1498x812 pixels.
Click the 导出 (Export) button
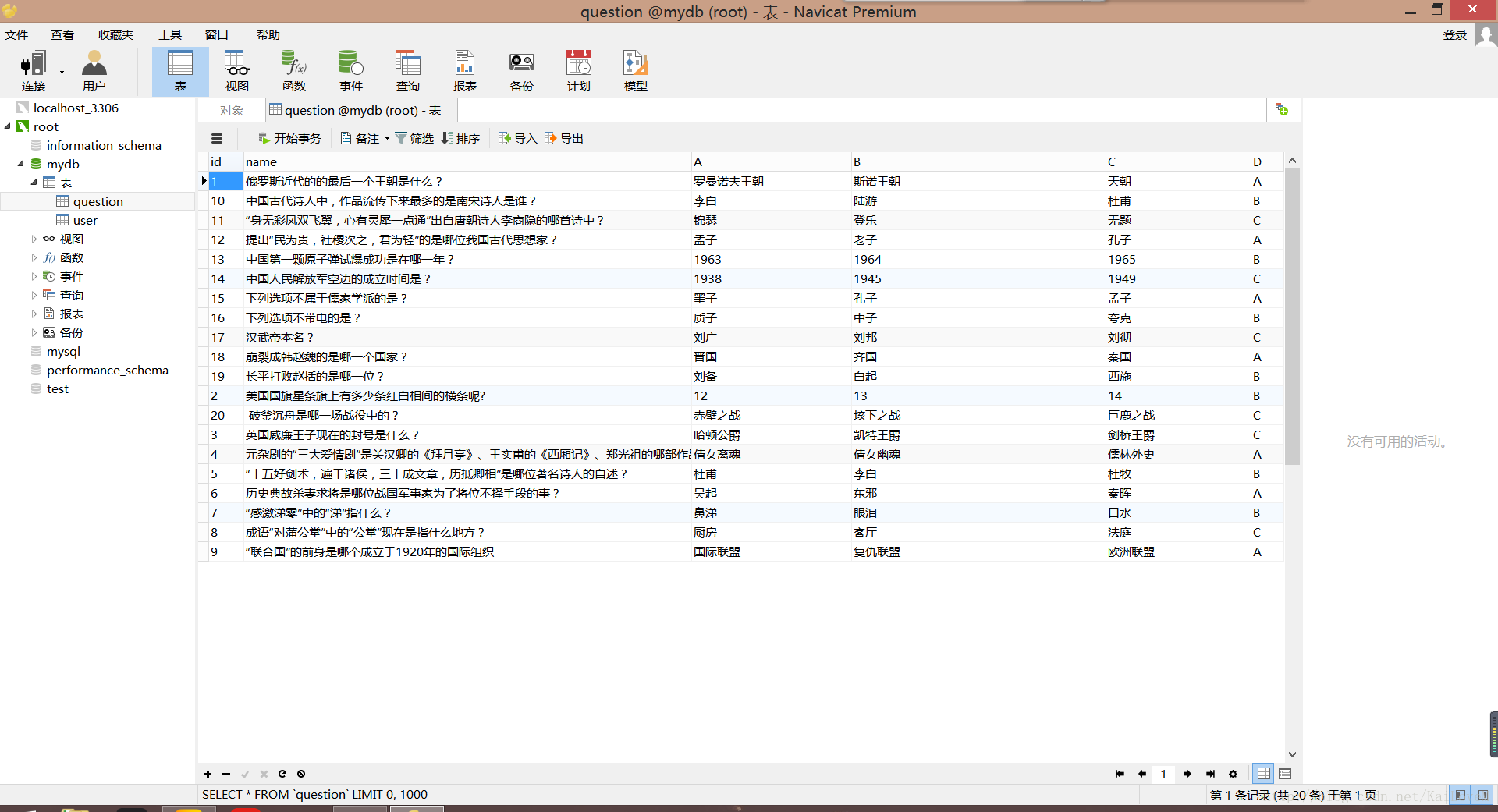(563, 138)
